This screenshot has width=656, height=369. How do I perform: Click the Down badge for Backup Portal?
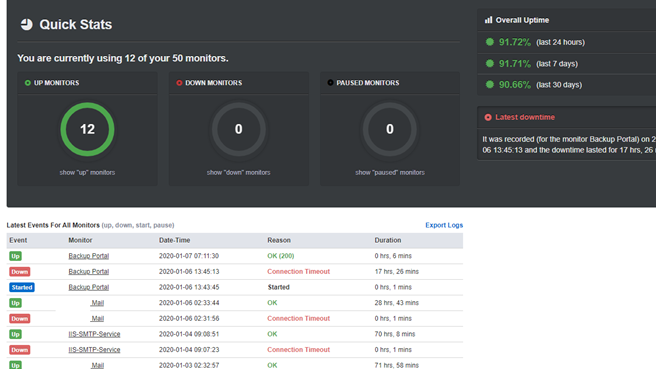[20, 272]
